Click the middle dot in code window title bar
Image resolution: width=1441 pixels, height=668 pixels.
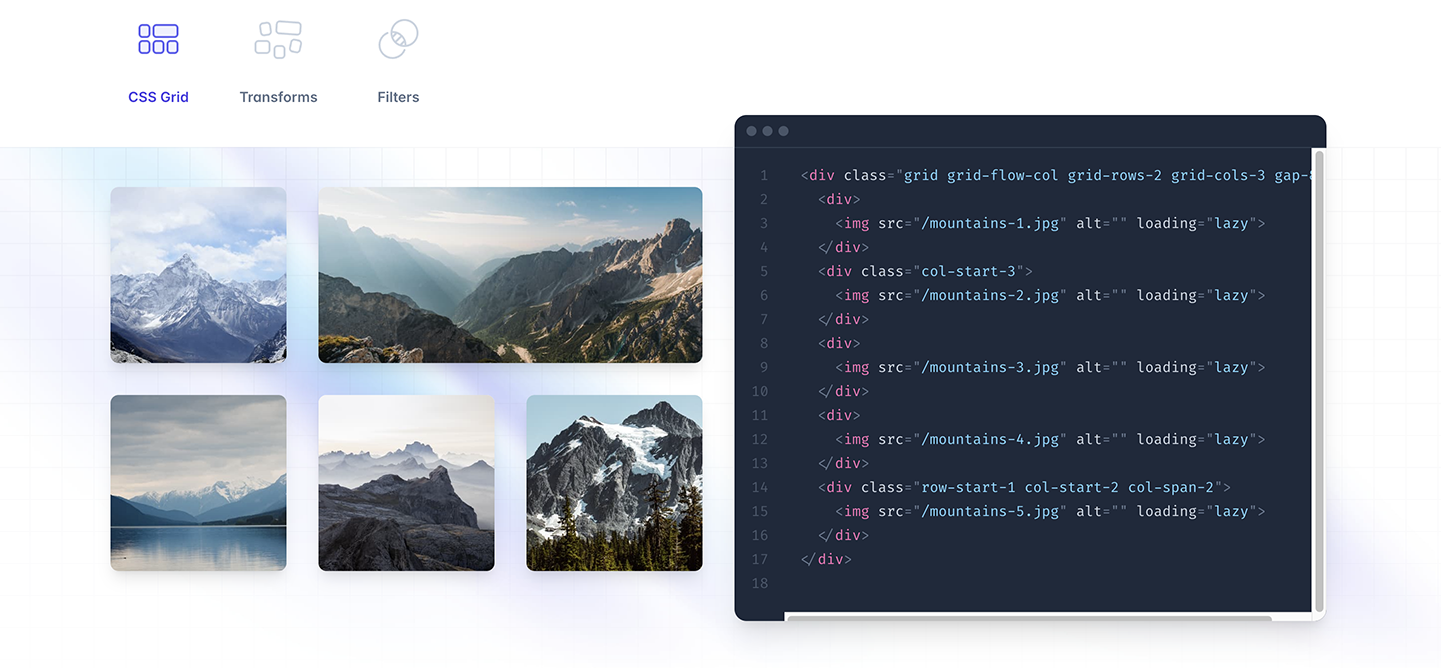[x=768, y=131]
